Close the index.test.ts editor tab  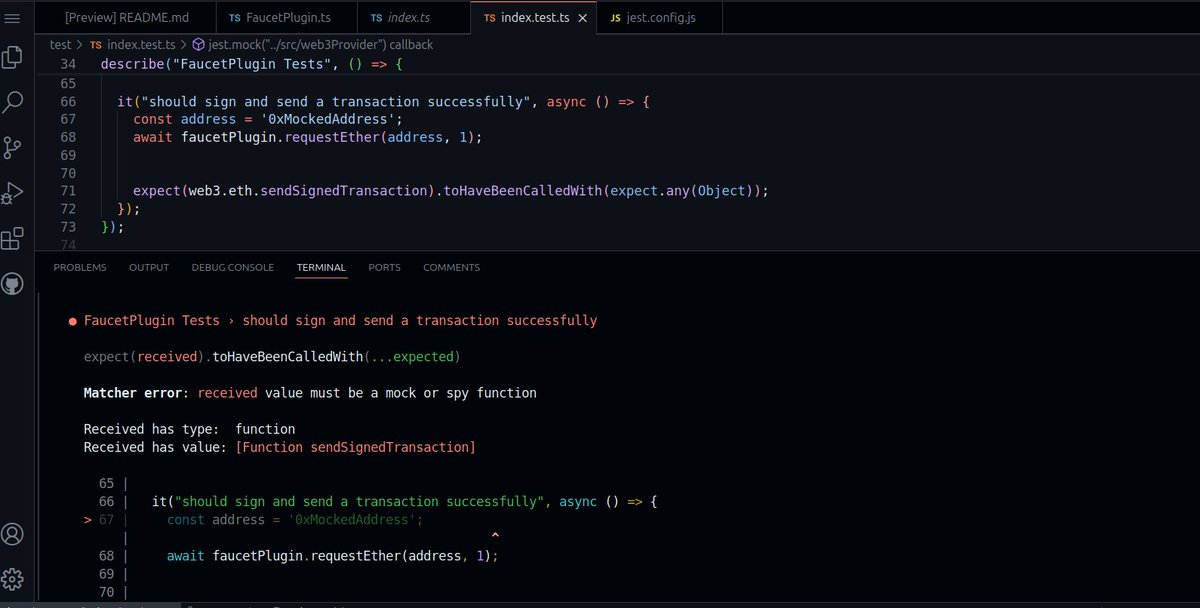581,18
